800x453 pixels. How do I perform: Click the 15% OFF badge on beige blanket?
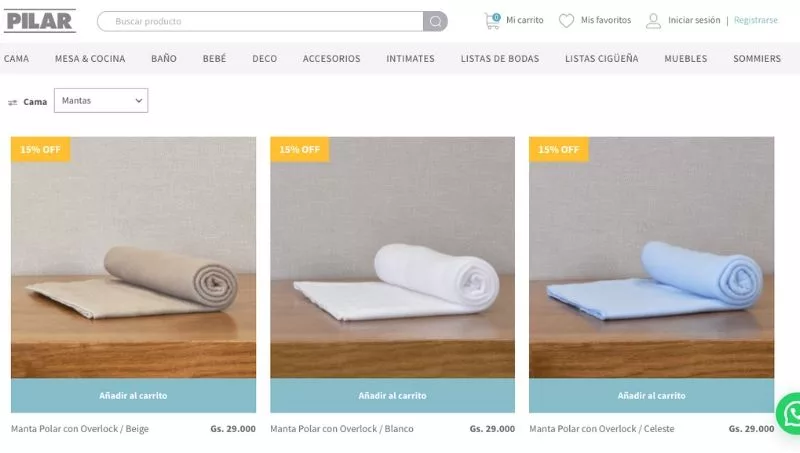coord(40,149)
